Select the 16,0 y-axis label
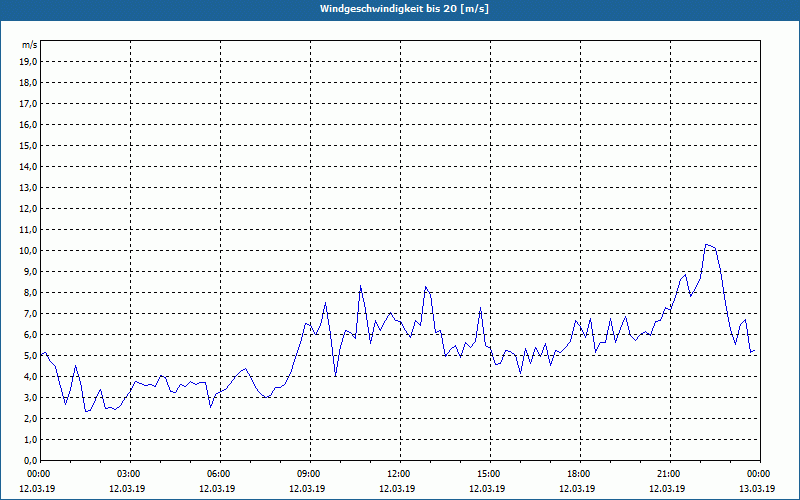This screenshot has height=500, width=800. 29,124
